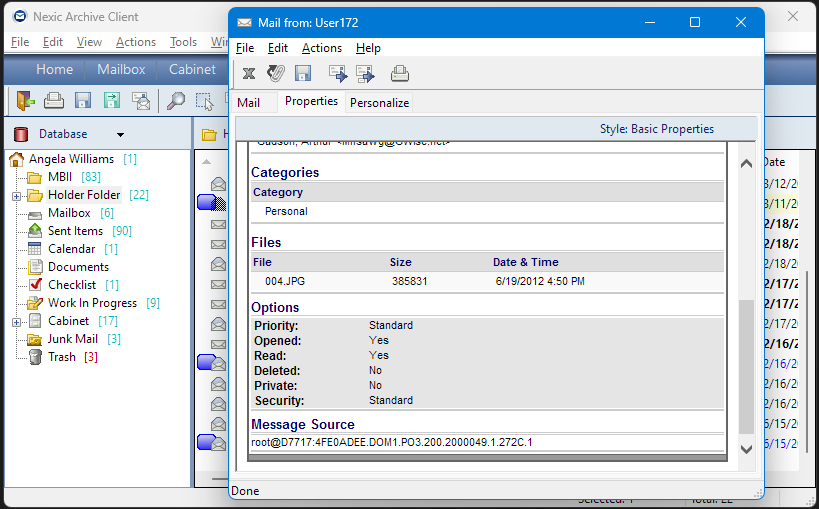This screenshot has width=819, height=509.
Task: Click the Priority: Standard option row
Action: tap(487, 326)
